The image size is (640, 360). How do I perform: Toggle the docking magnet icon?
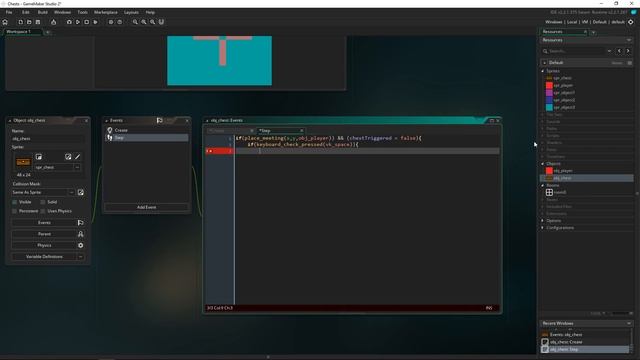click(161, 22)
